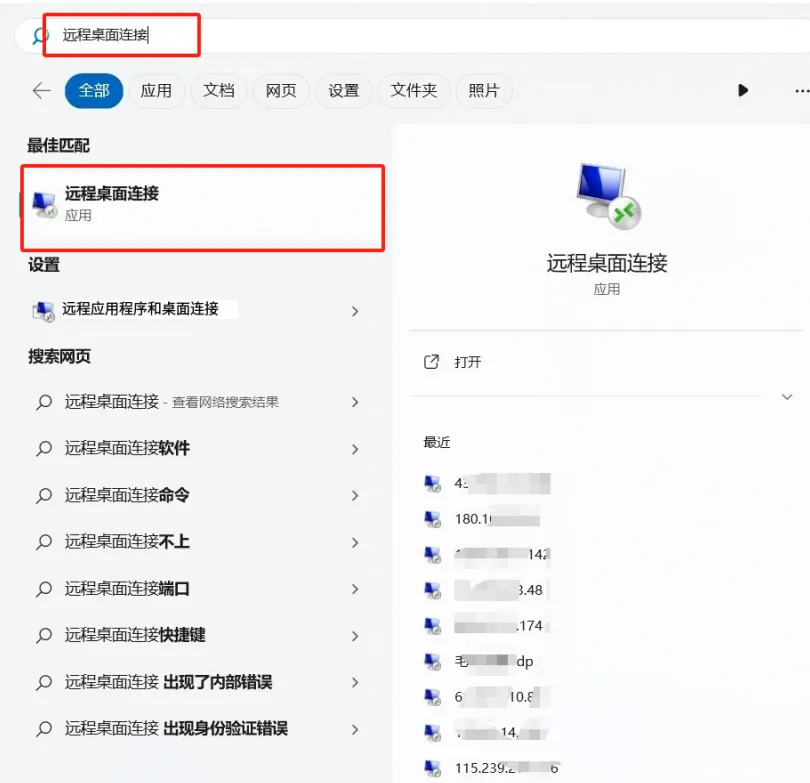Expand the 远程应用程序和桌面连接 chevron

355,311
